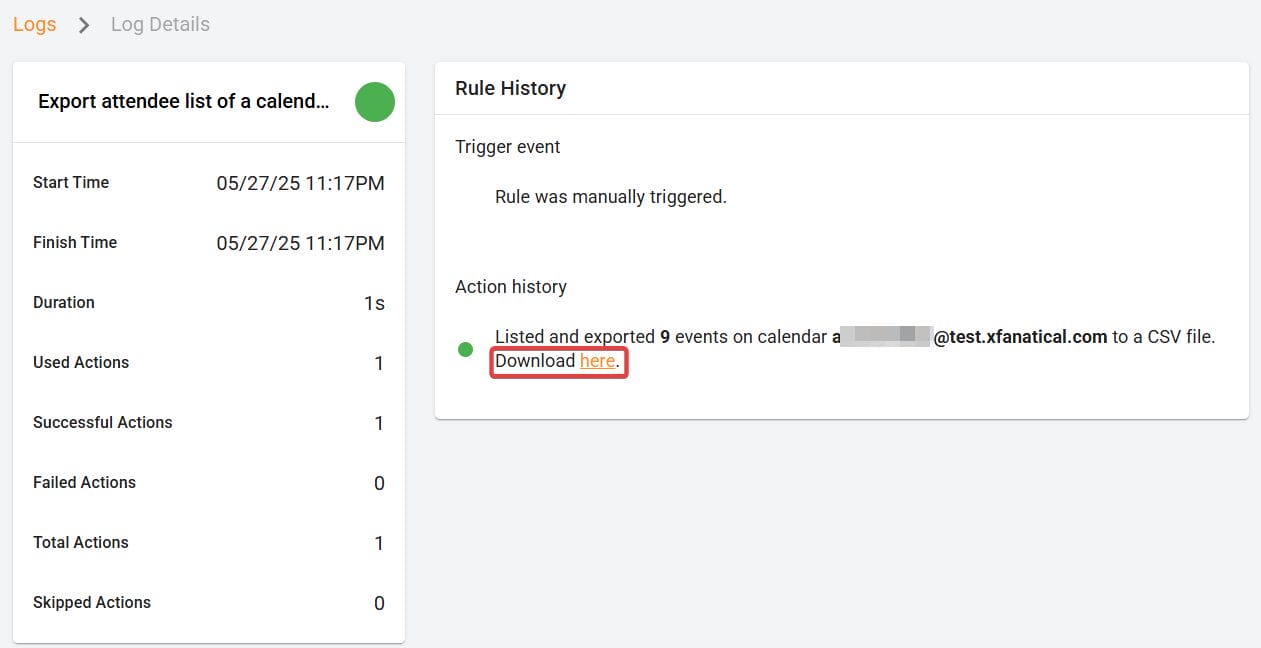This screenshot has height=648, width=1261.
Task: Click the Start Time value 05/27/25 11:17PM
Action: coord(301,183)
